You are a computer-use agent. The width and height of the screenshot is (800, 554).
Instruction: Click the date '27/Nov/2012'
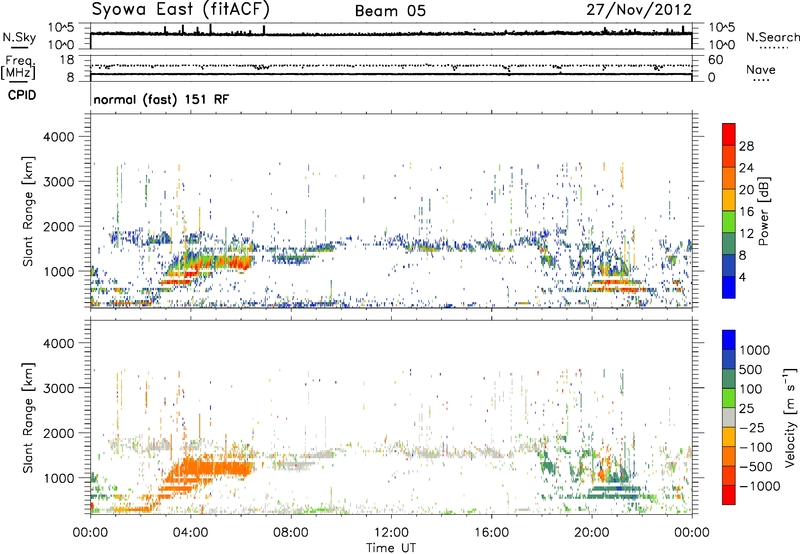tap(639, 10)
